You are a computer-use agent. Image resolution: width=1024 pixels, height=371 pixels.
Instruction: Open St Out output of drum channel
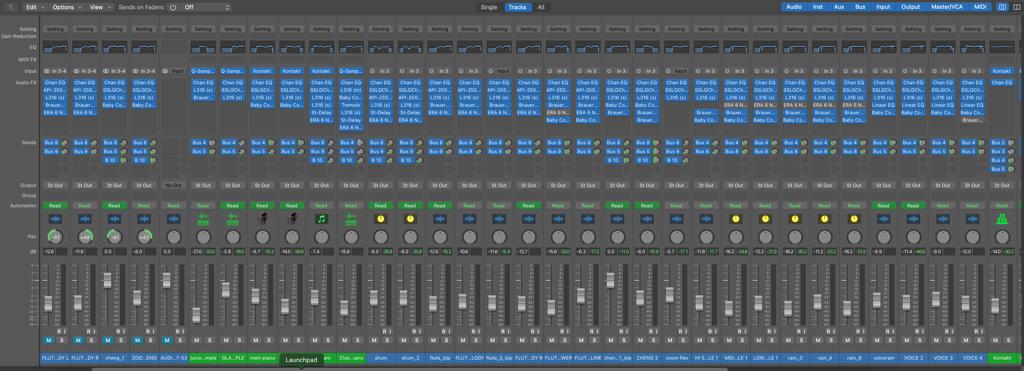(x=380, y=186)
